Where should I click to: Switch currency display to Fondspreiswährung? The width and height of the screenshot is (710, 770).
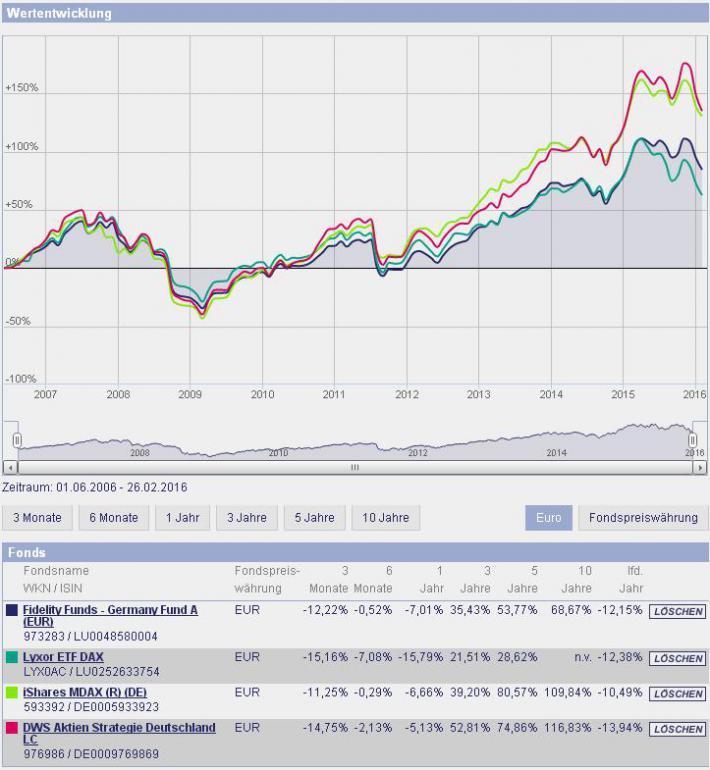[643, 518]
